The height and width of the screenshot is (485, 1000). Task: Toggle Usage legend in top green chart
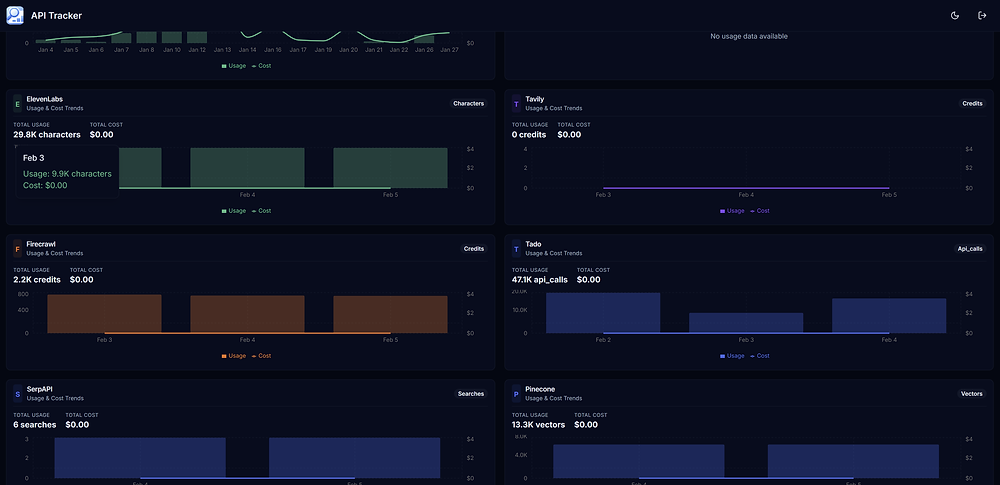[233, 66]
